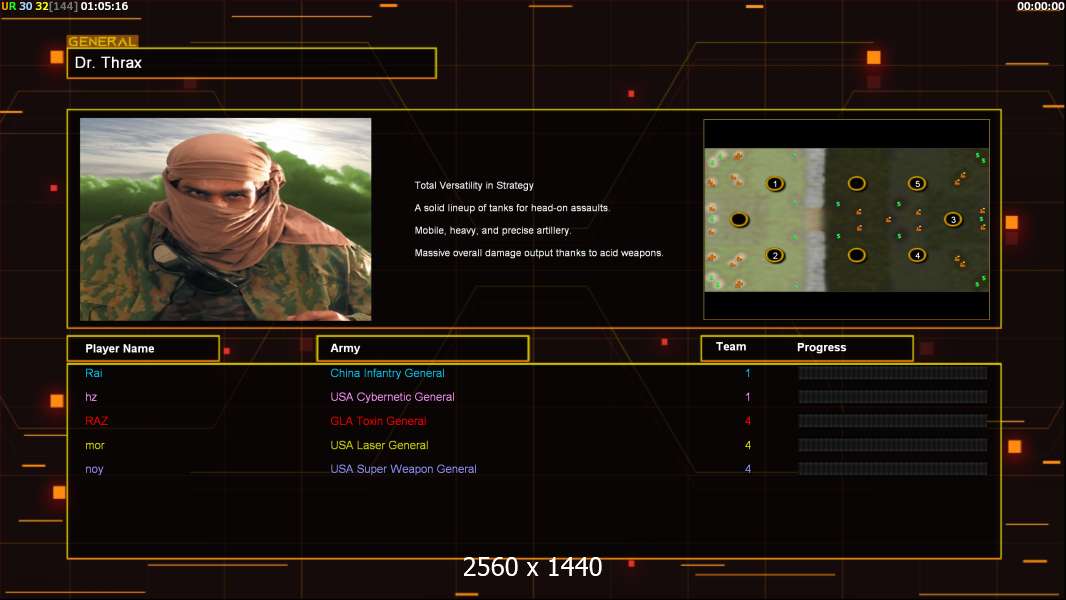Viewport: 1066px width, 600px height.
Task: Click 'Total Versatility in Strategy' text
Action: point(474,186)
